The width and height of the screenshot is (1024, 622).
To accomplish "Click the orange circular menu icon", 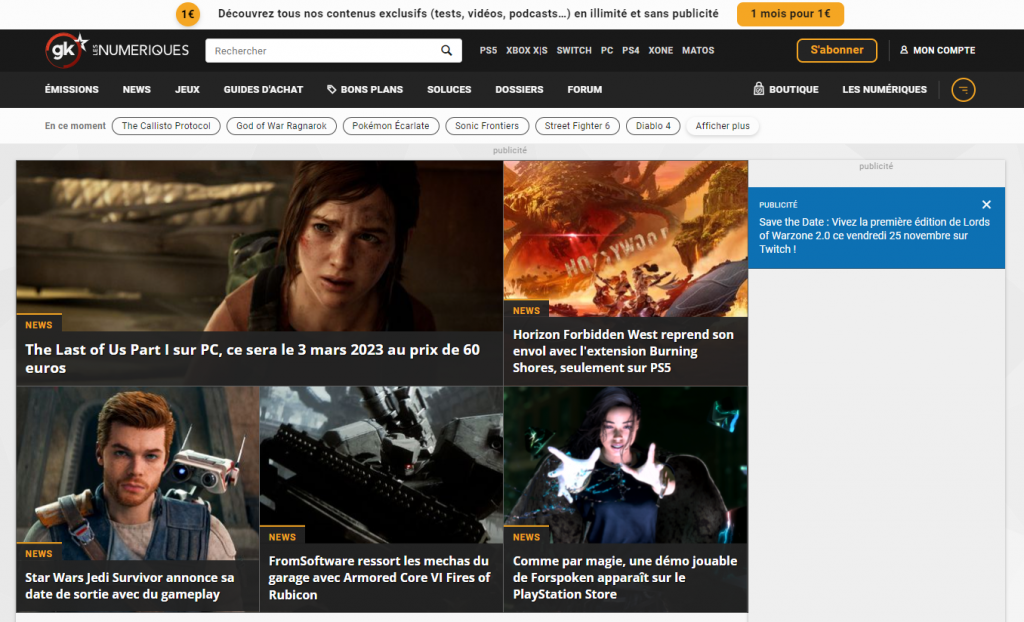I will click(963, 90).
